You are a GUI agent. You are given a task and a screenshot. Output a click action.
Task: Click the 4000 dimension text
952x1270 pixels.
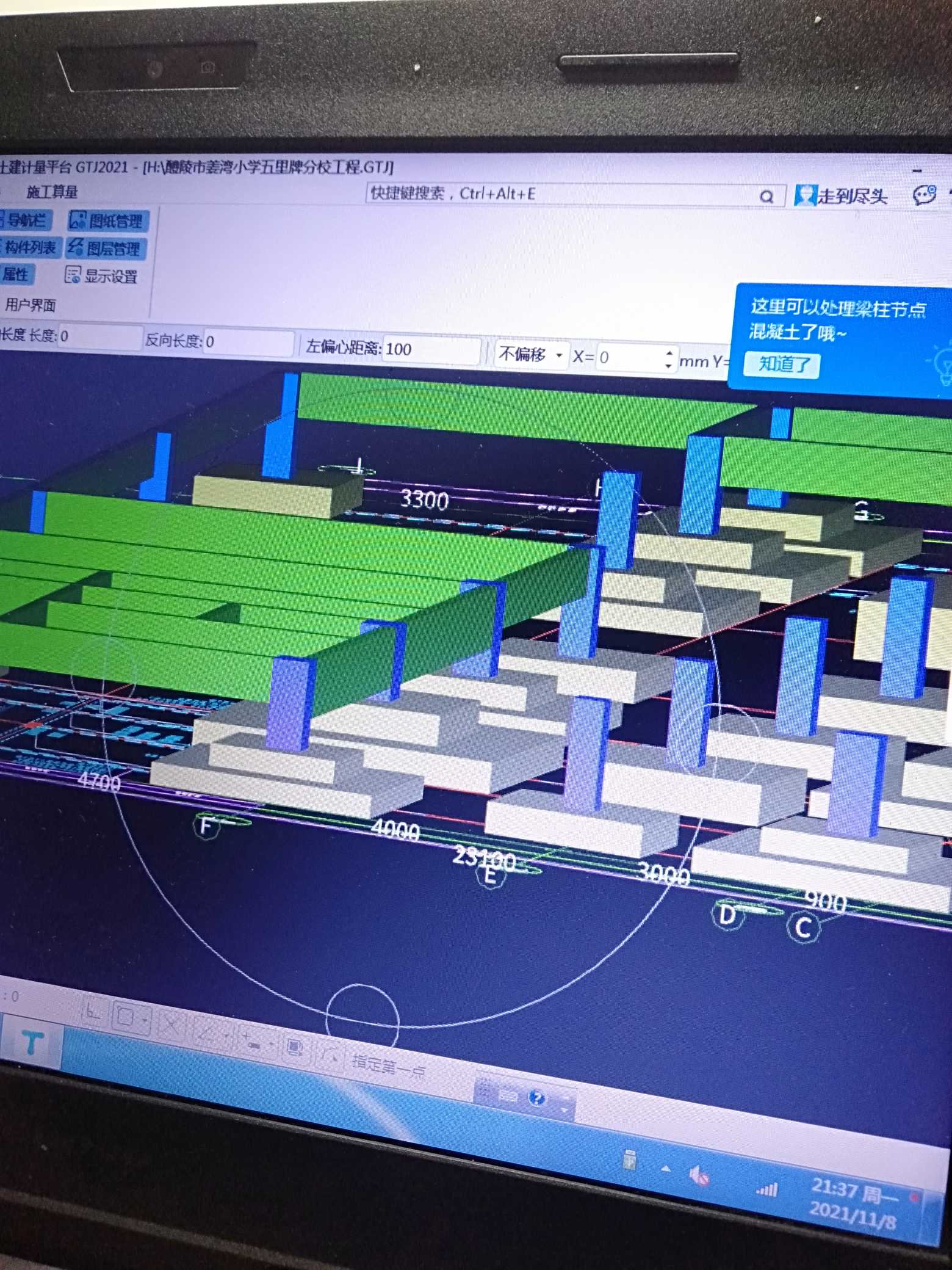(x=395, y=830)
